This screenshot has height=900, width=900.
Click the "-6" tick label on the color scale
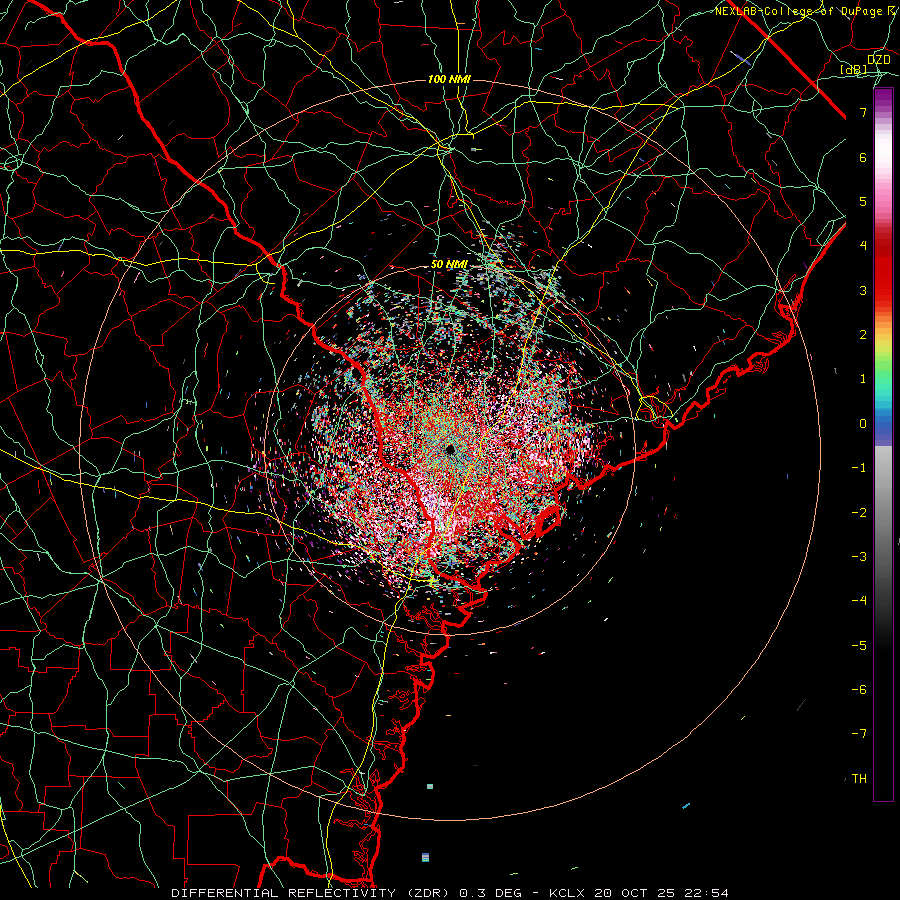click(859, 690)
